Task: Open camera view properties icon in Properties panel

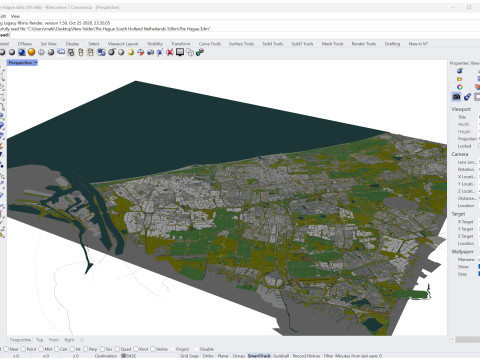Action: [x=456, y=97]
